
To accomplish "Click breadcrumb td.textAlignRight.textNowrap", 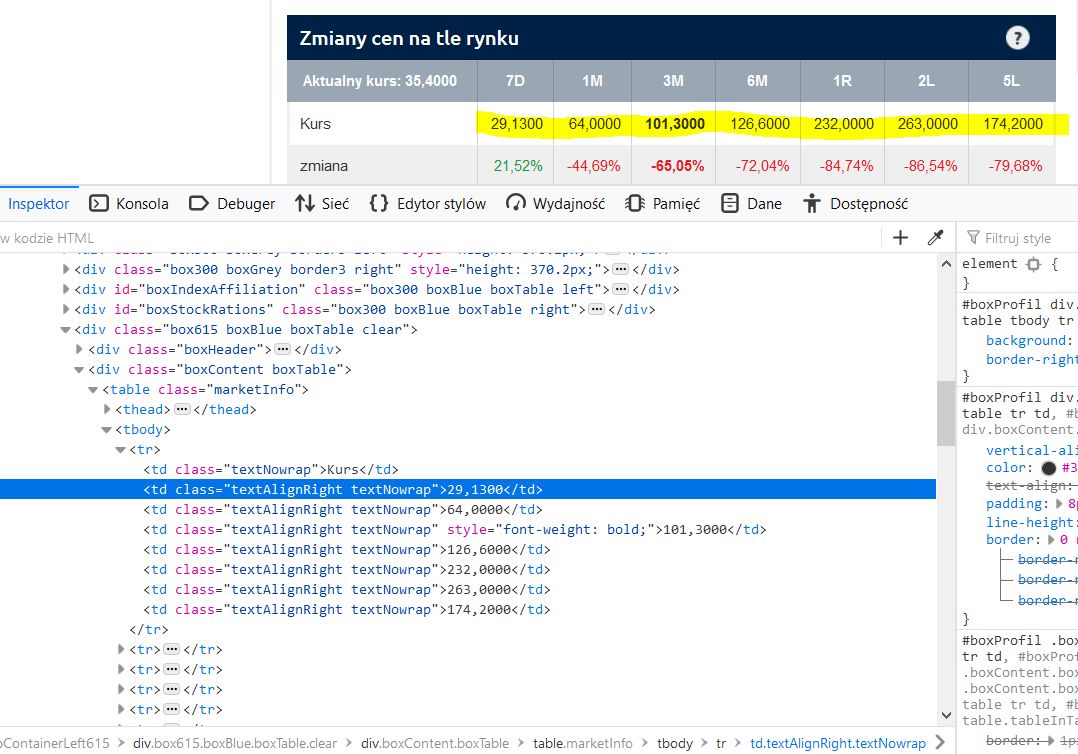I will tap(837, 743).
